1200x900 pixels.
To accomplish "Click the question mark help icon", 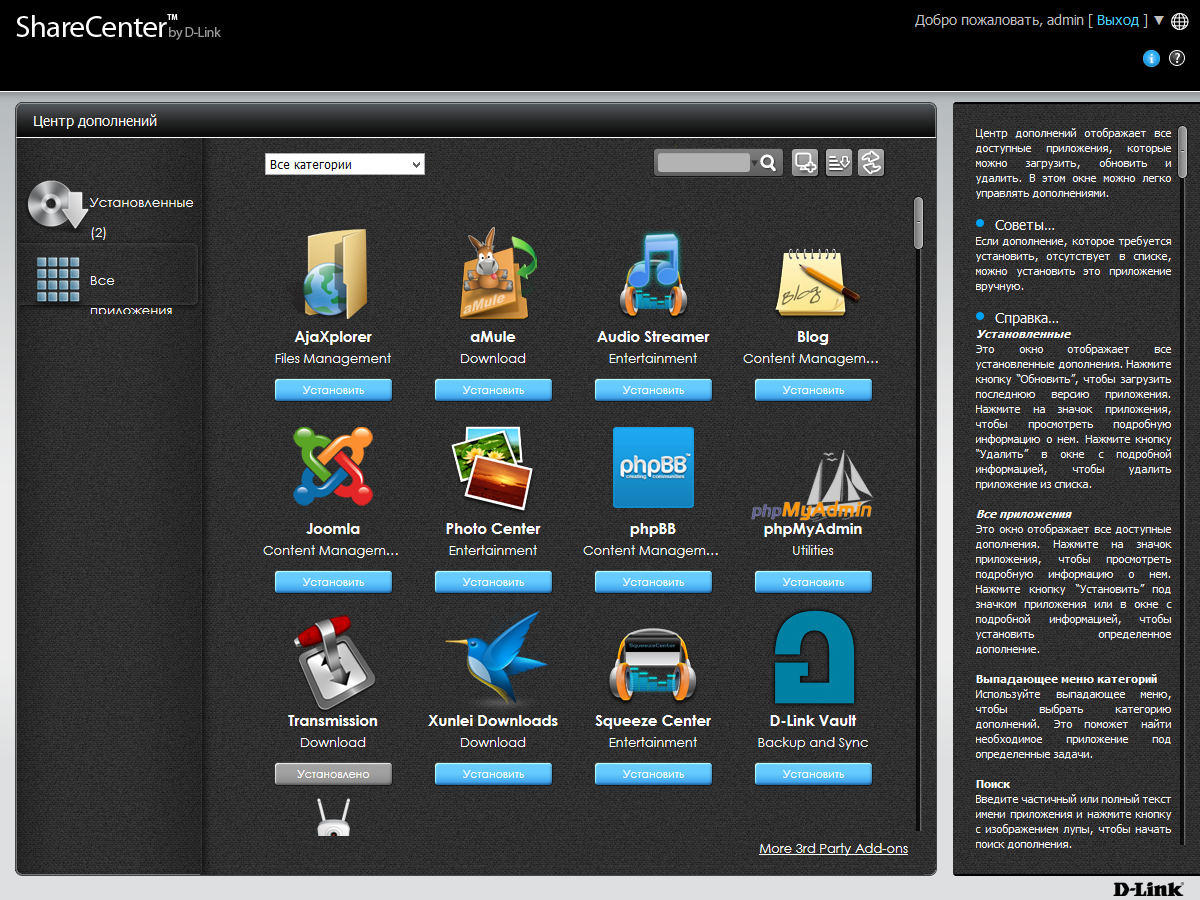I will (x=1176, y=59).
